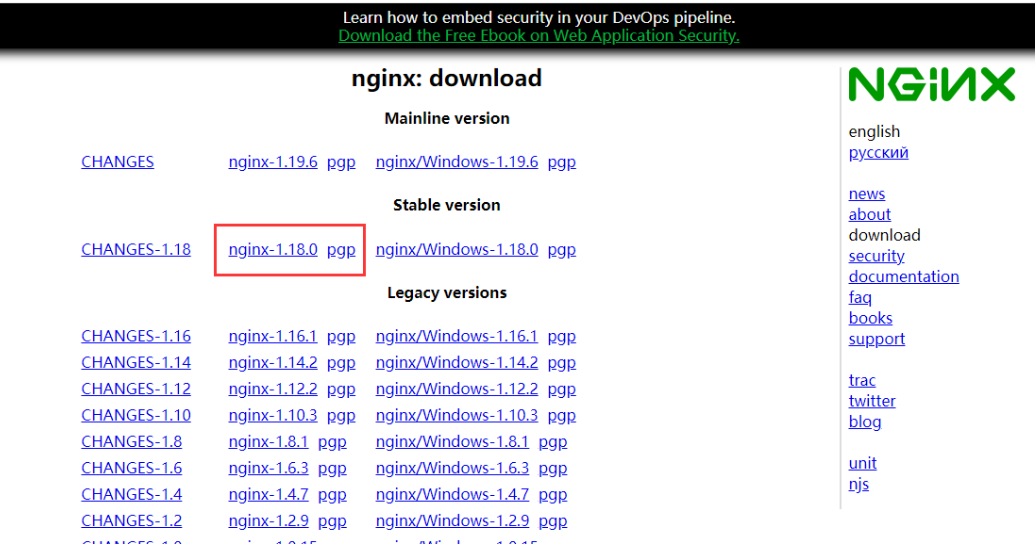
Task: Open CHANGES-1.2 link
Action: (131, 522)
